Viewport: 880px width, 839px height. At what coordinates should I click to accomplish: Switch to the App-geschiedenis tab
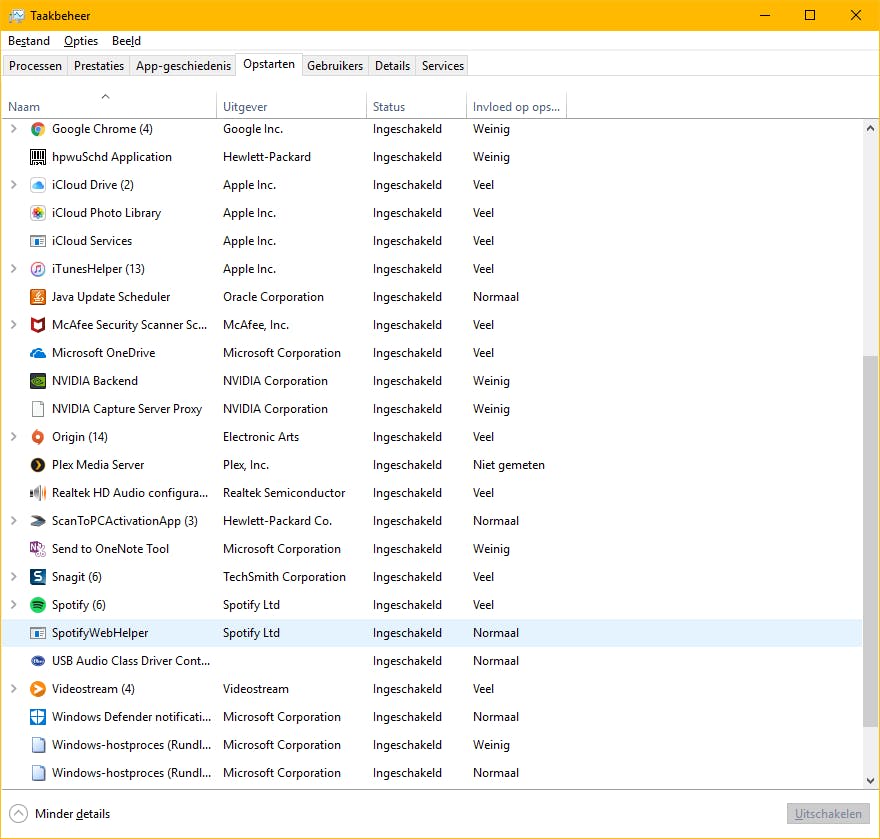(184, 66)
